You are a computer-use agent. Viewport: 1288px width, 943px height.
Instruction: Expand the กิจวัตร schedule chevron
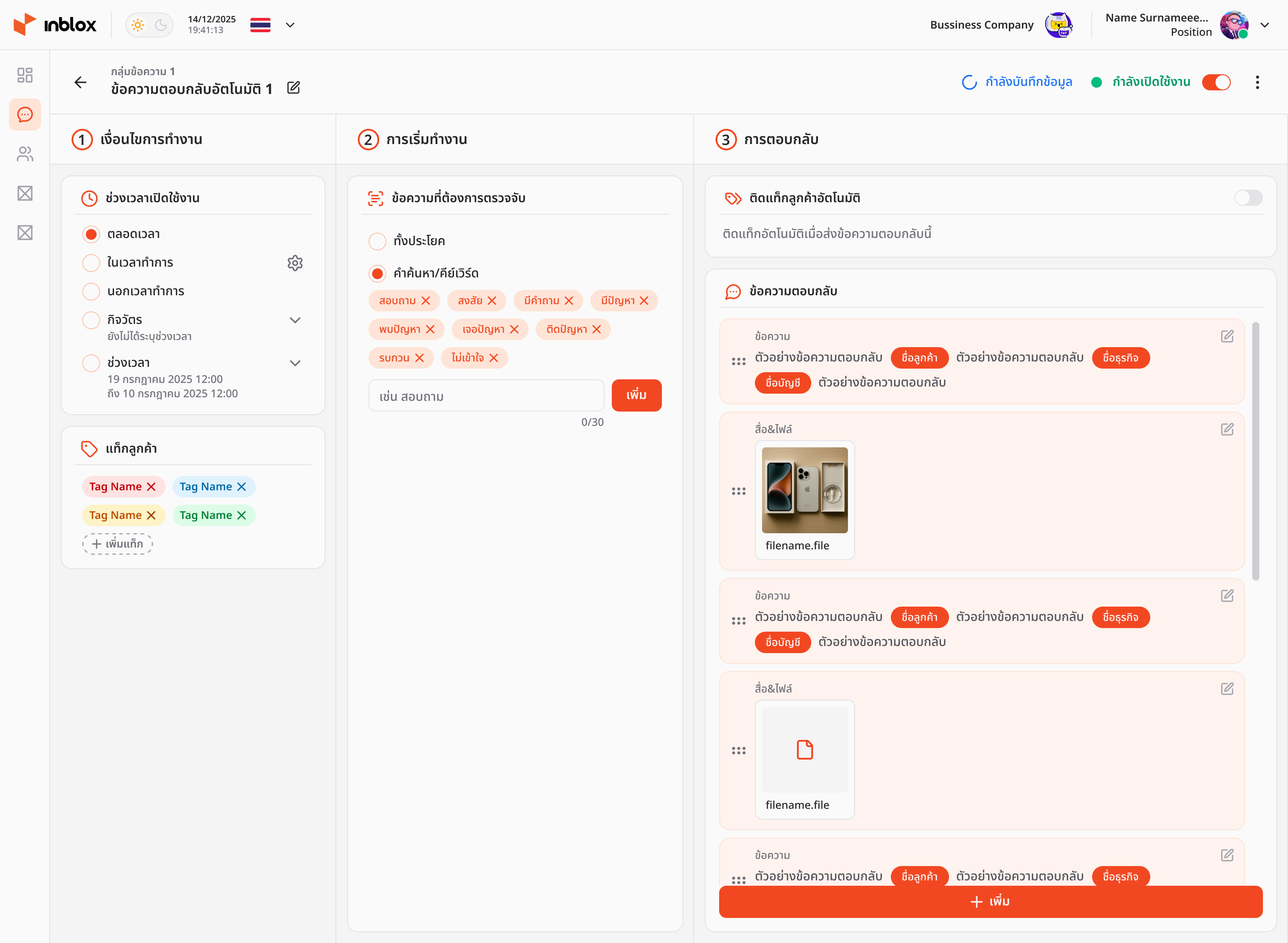click(x=295, y=320)
